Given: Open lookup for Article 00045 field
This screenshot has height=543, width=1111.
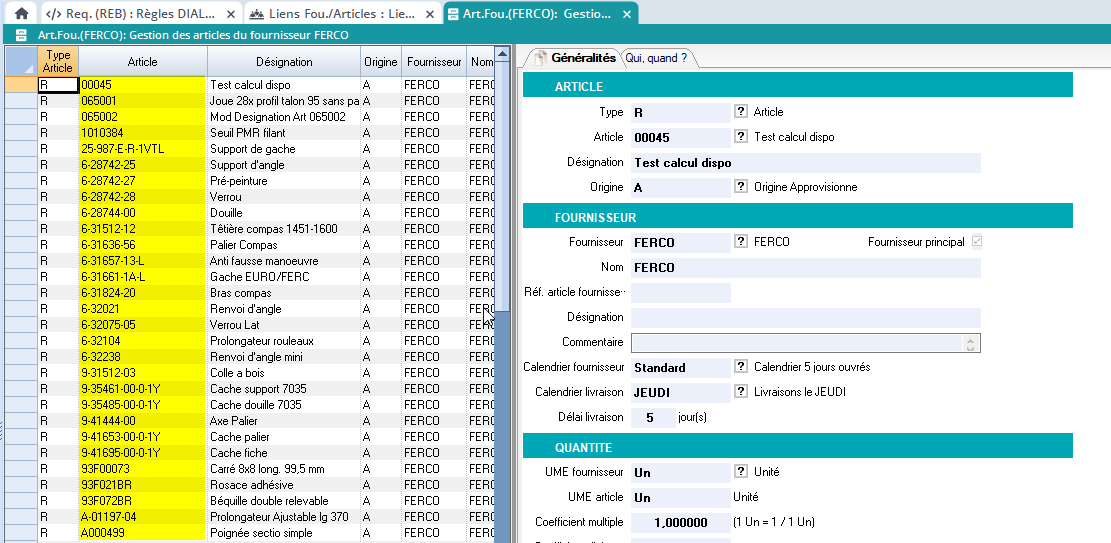Looking at the screenshot, I should tap(741, 137).
